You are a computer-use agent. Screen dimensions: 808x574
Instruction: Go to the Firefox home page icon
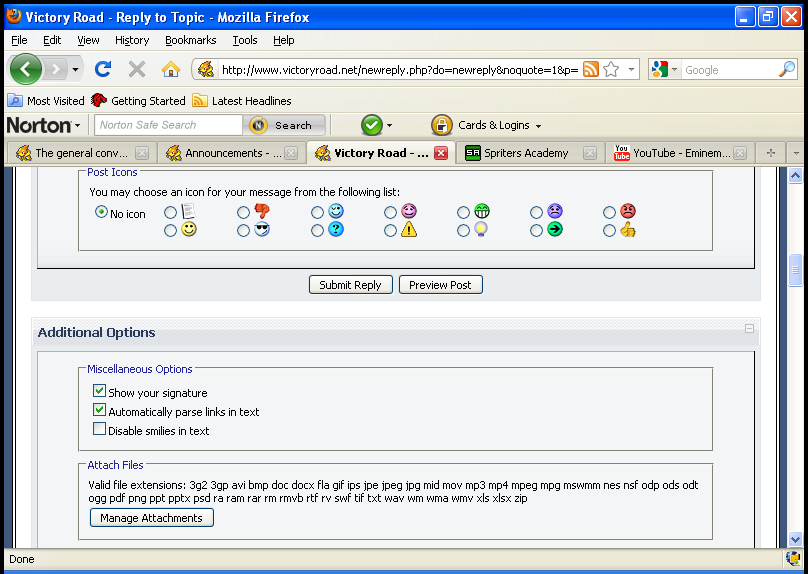click(x=171, y=69)
